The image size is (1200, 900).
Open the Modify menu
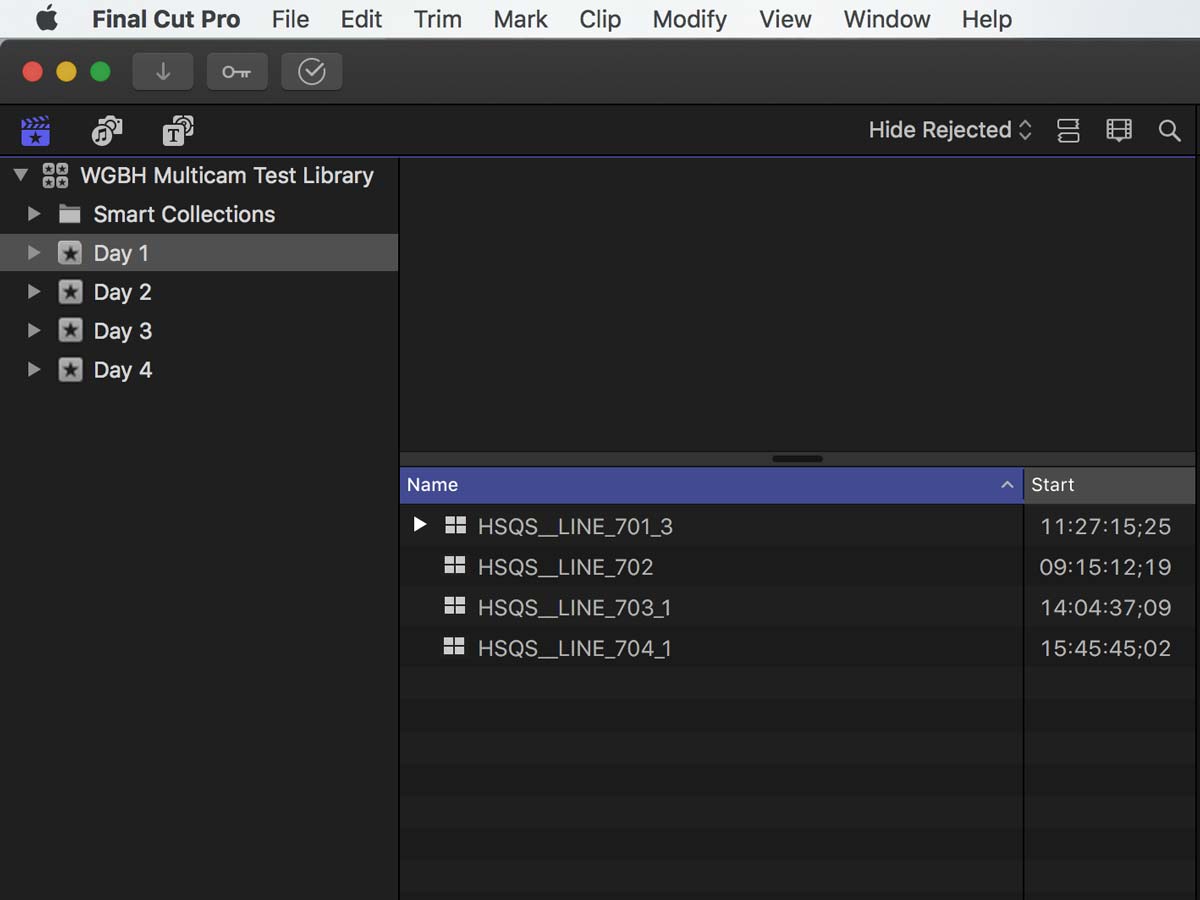[x=689, y=19]
